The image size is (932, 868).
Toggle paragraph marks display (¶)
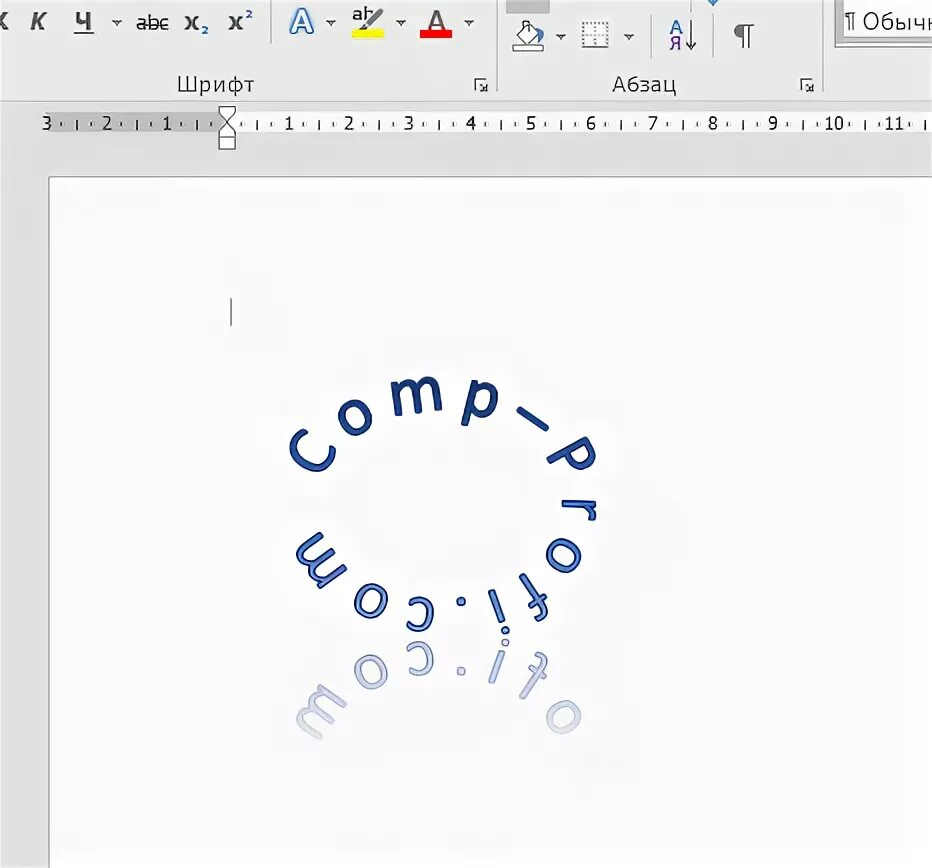[x=744, y=36]
